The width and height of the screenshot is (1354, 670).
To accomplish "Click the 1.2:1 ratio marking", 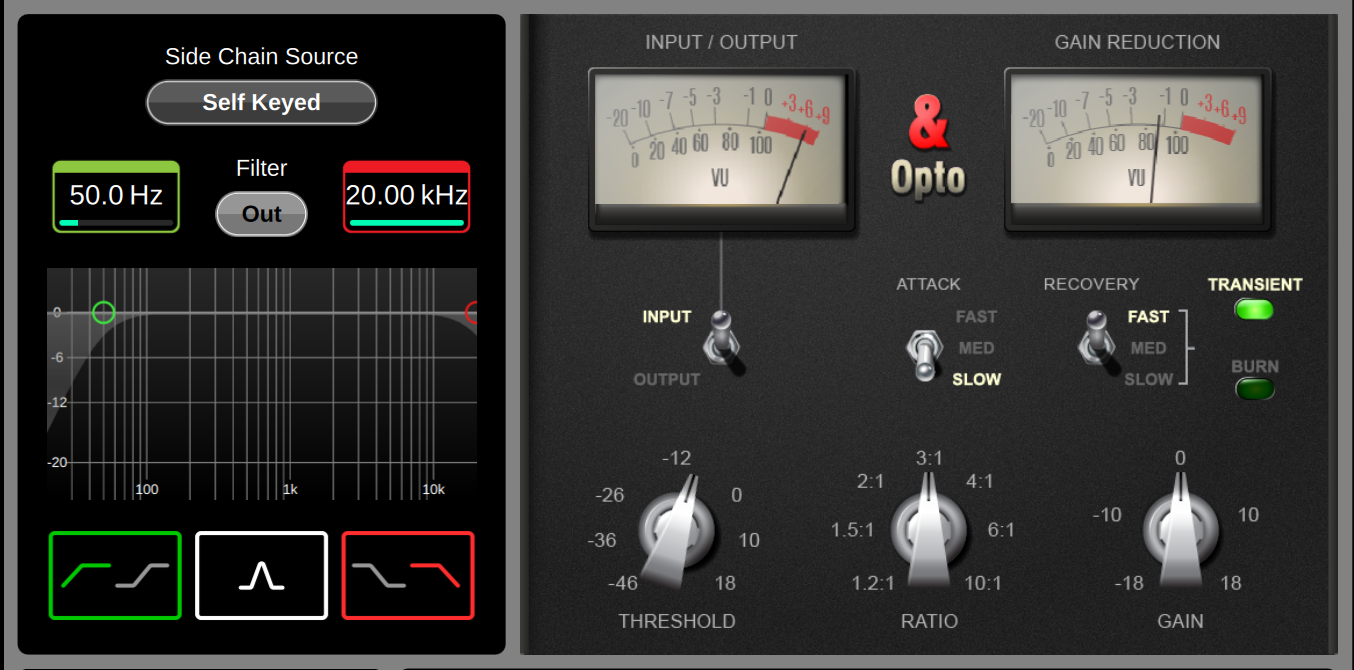I will 873,583.
